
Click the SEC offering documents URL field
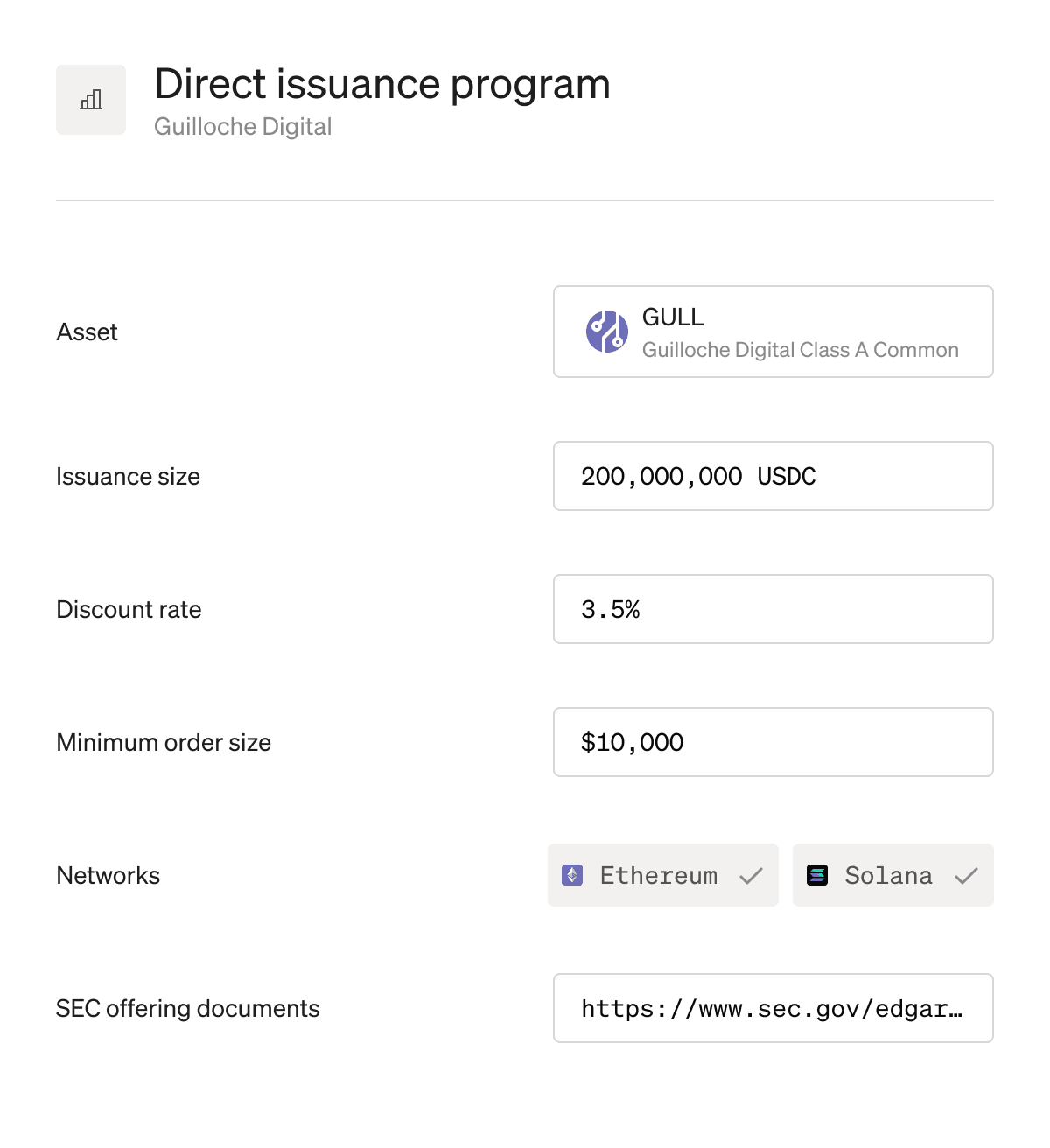(x=773, y=1008)
